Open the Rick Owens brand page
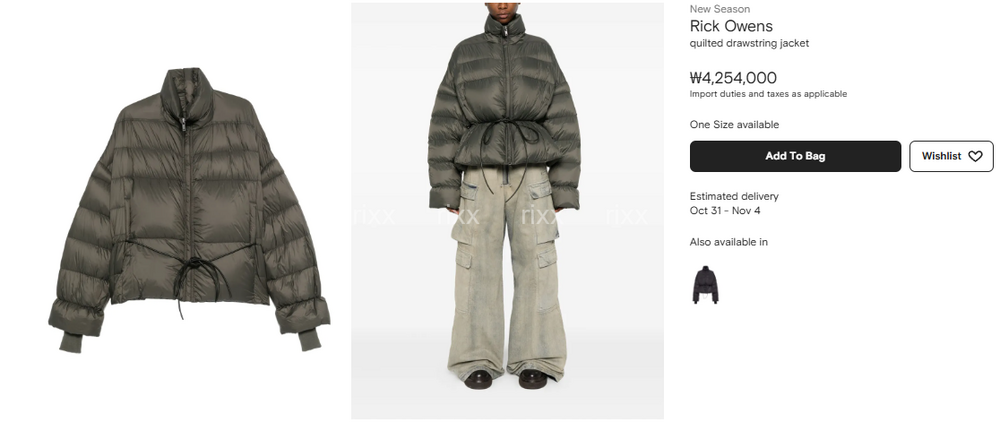The image size is (1000, 422). 731,26
